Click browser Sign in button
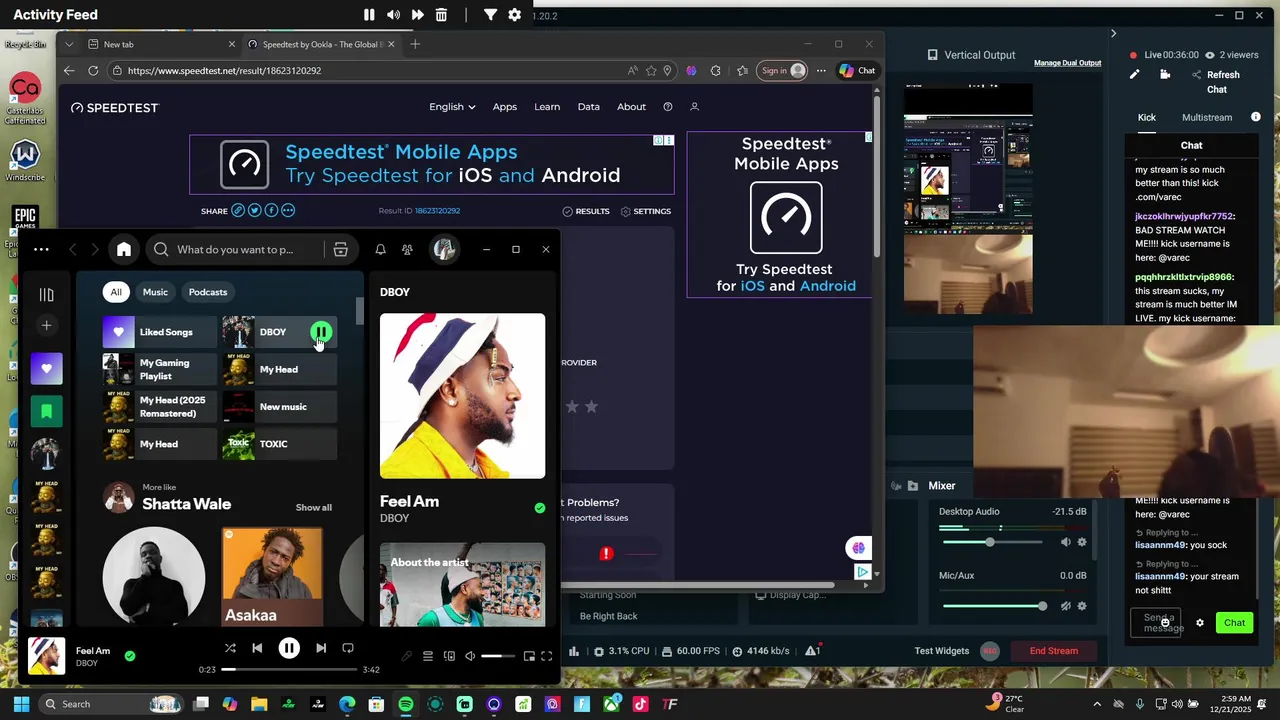The width and height of the screenshot is (1280, 720). click(783, 71)
